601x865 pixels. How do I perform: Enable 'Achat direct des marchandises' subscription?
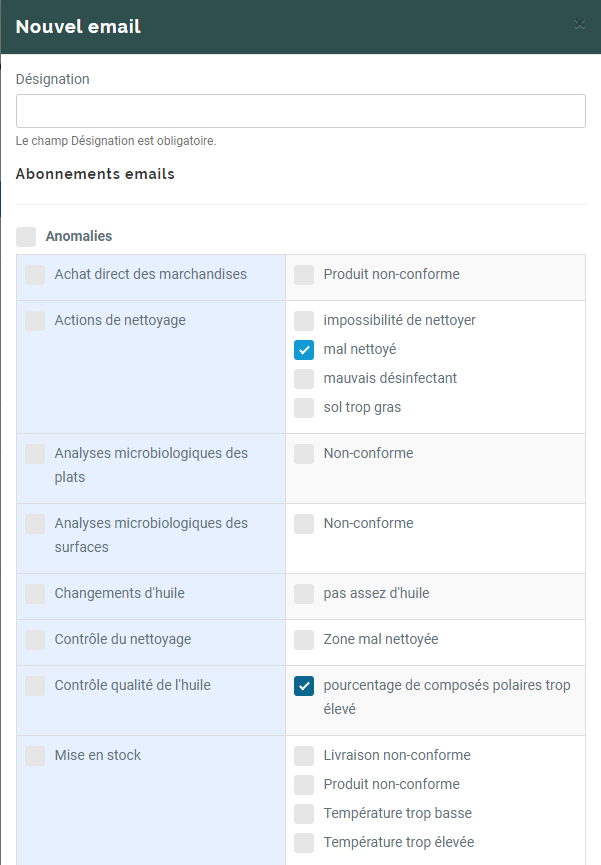pos(34,274)
